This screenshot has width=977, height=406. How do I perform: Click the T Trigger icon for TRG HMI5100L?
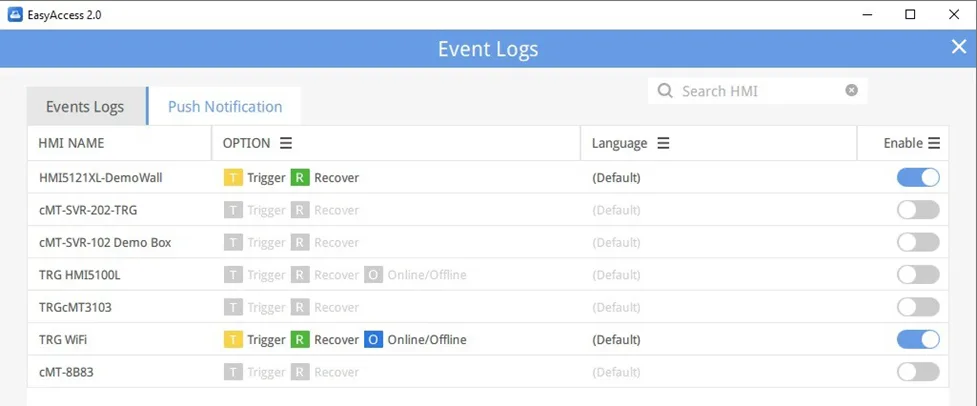pos(232,275)
